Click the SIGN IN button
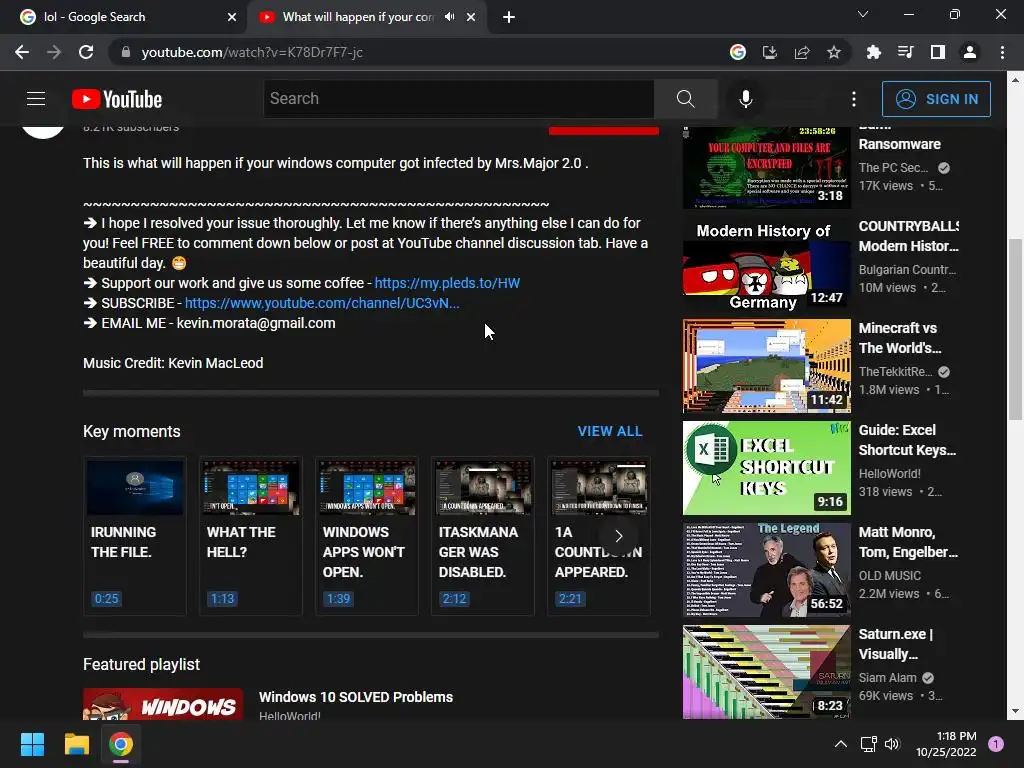The height and width of the screenshot is (768, 1024). (x=936, y=99)
